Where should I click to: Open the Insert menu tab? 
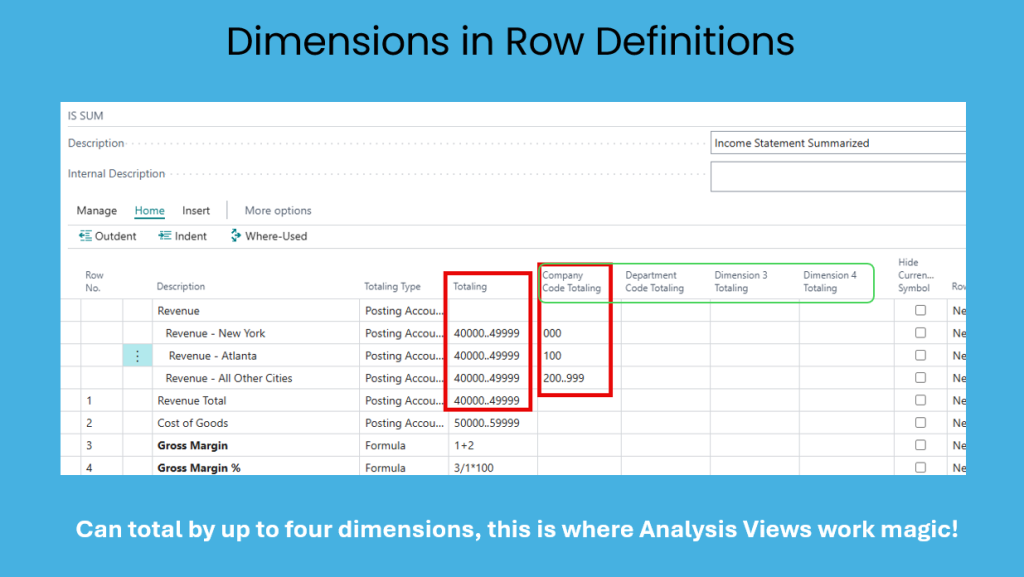pos(196,211)
